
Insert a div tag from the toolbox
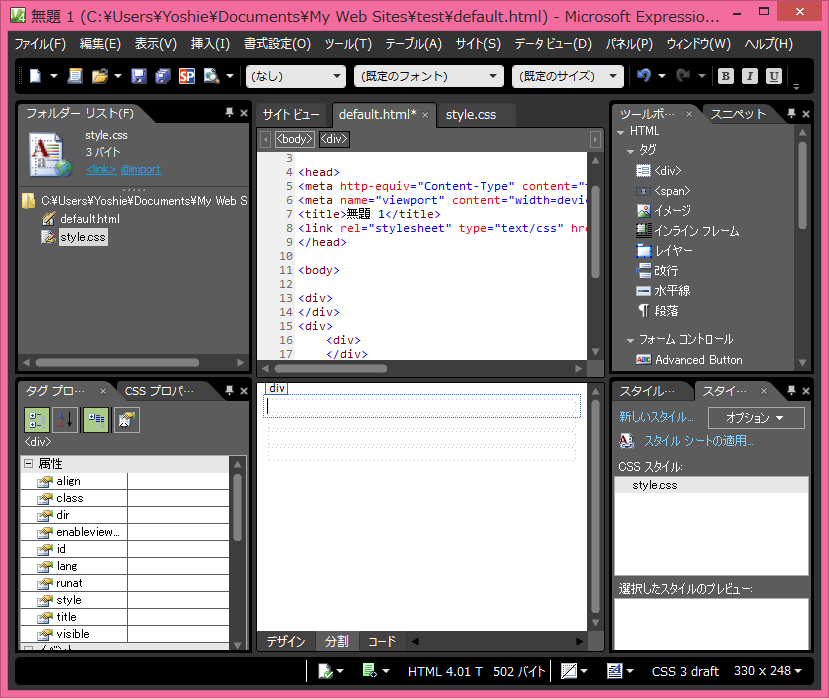(667, 171)
